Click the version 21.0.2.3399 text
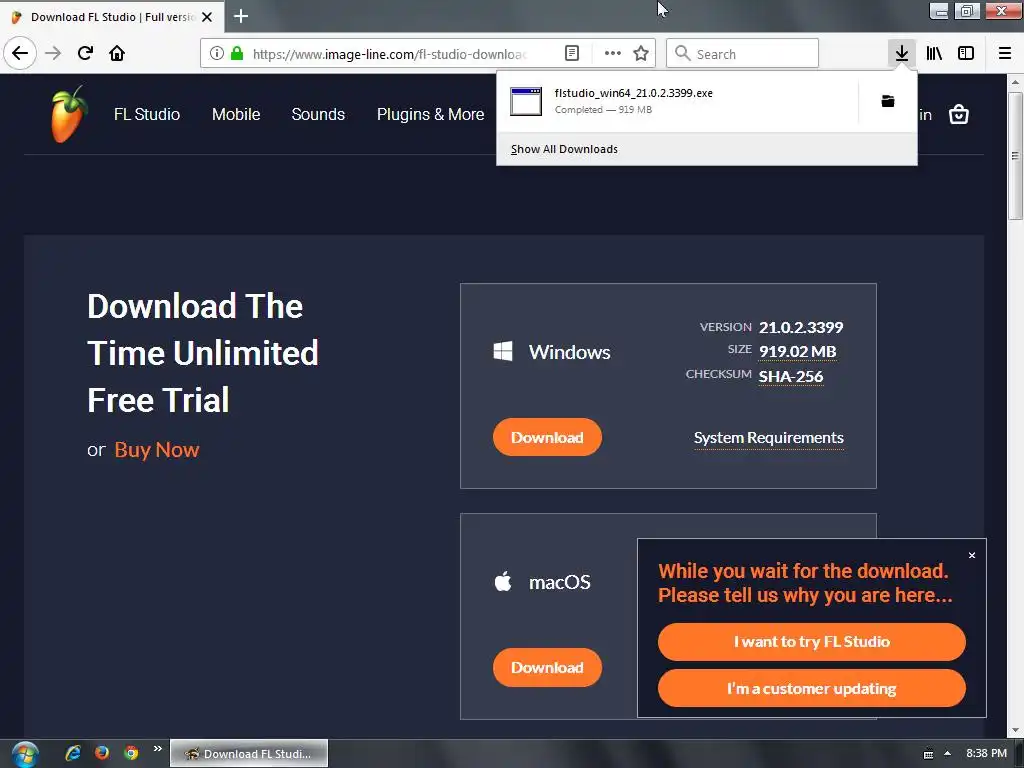 tap(801, 327)
